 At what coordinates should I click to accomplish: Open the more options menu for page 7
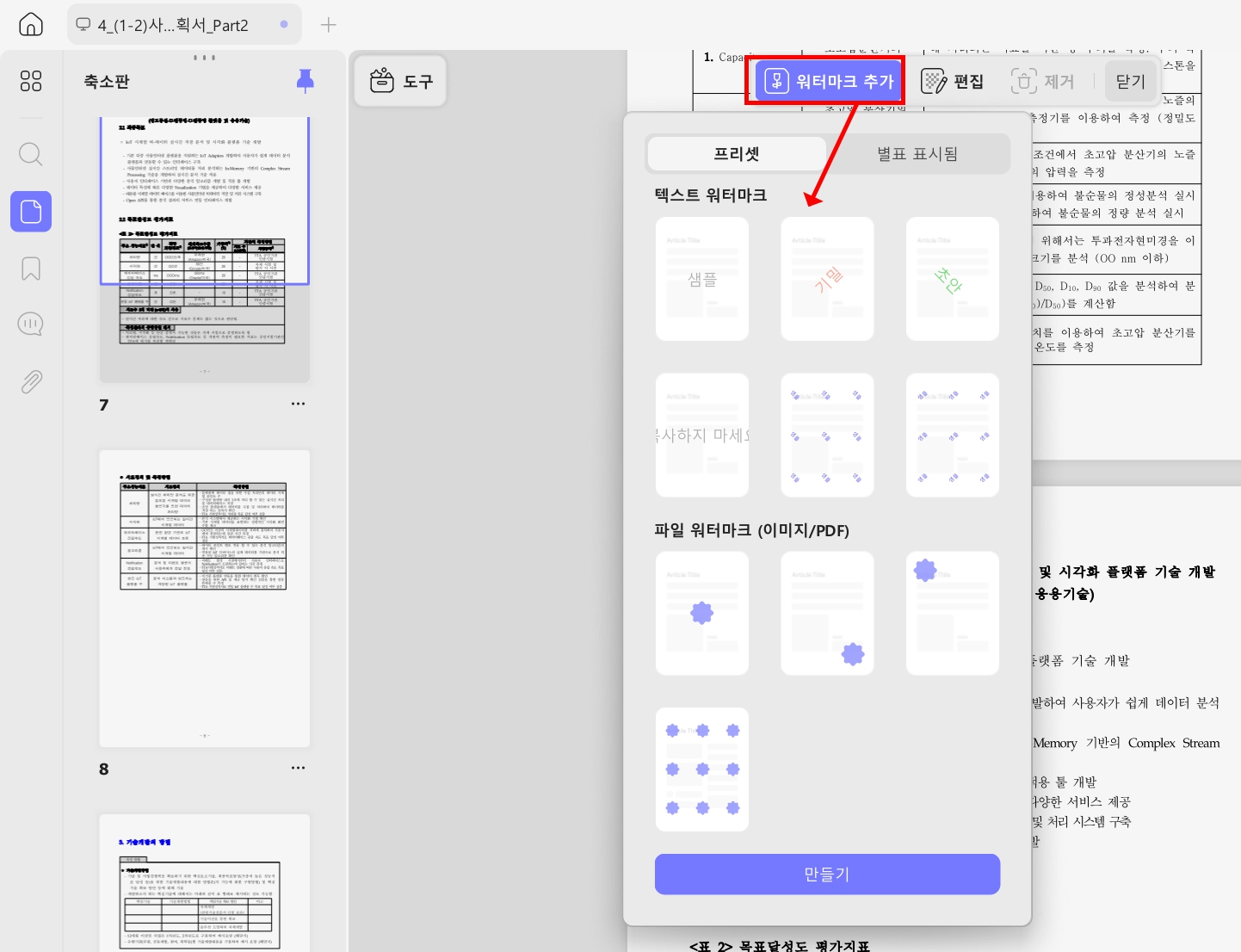pyautogui.click(x=298, y=404)
